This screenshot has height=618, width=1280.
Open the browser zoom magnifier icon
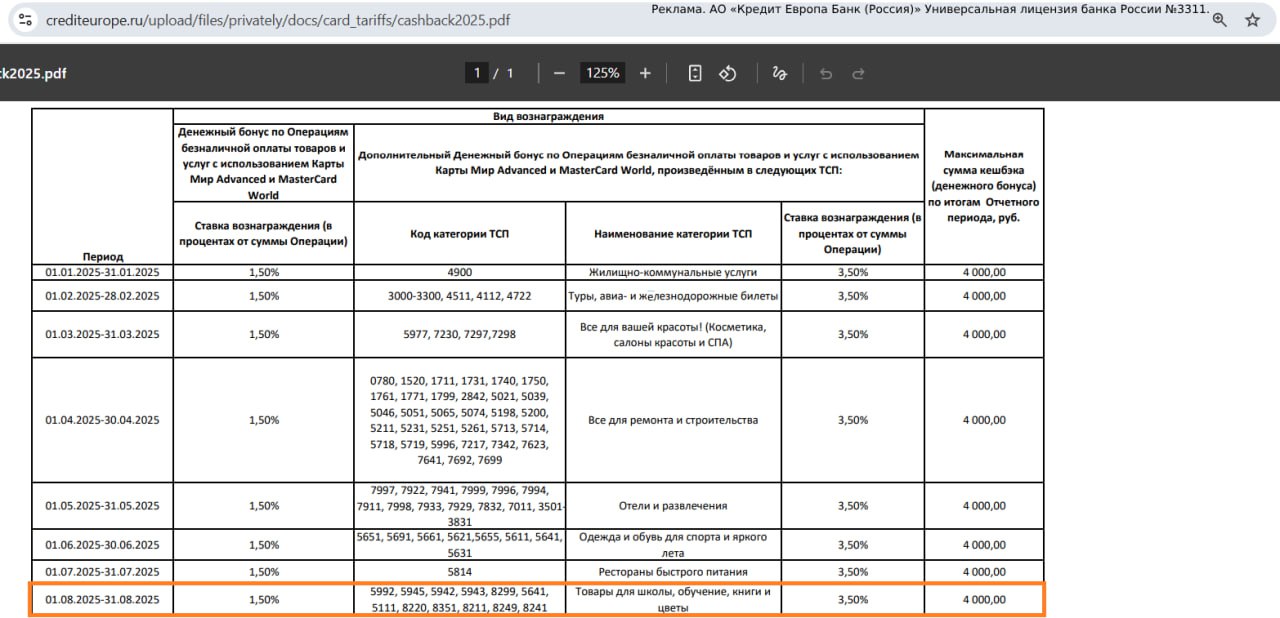tap(1220, 20)
